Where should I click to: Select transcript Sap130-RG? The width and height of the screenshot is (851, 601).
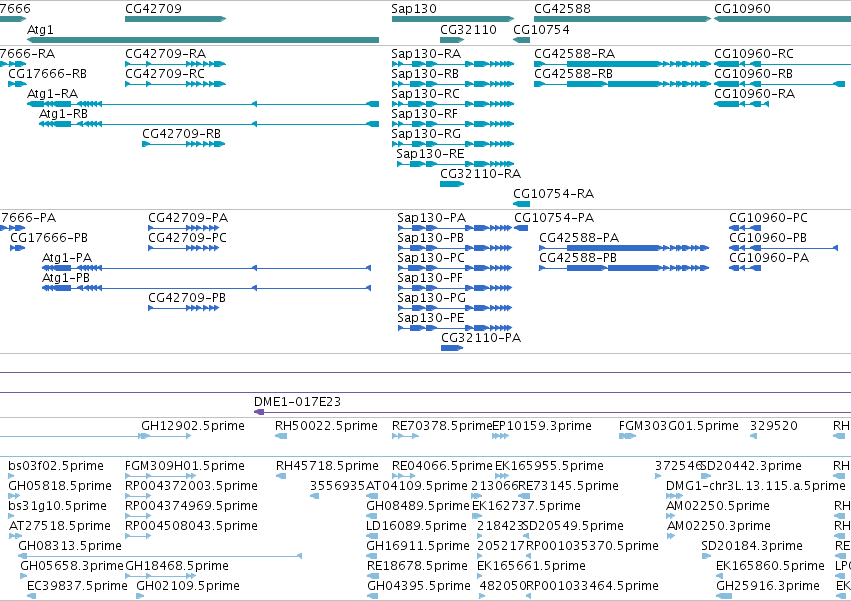426,134
